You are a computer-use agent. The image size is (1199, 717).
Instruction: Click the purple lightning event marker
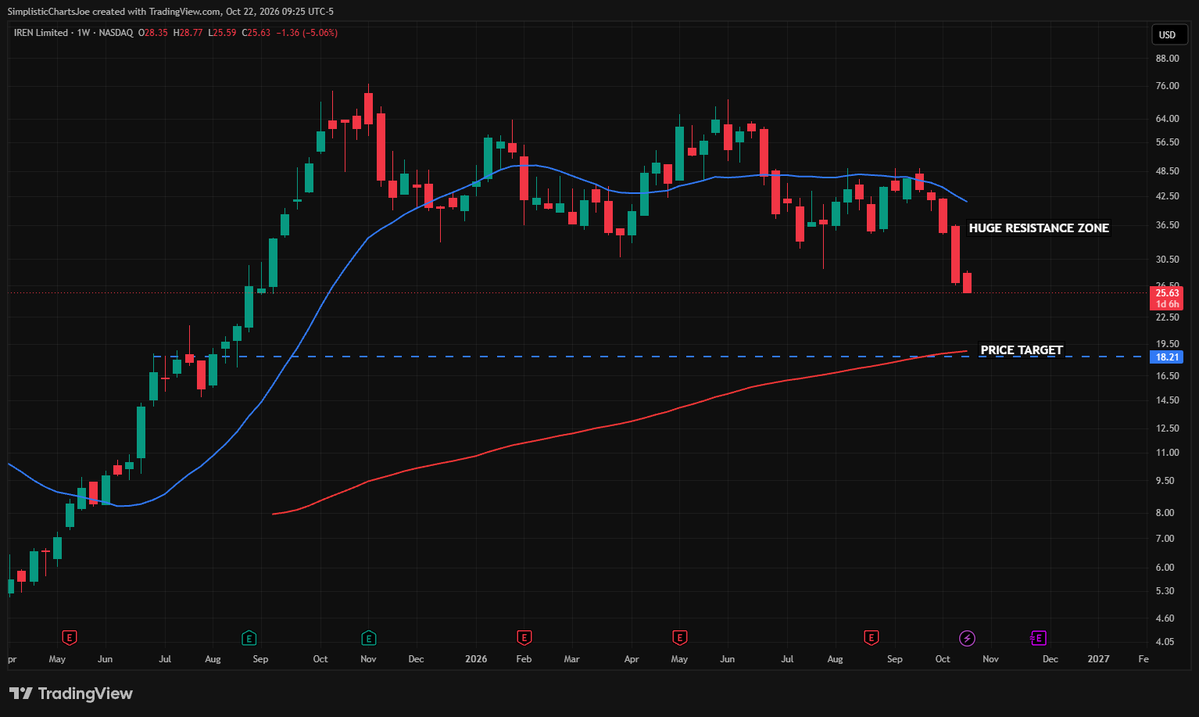point(967,638)
